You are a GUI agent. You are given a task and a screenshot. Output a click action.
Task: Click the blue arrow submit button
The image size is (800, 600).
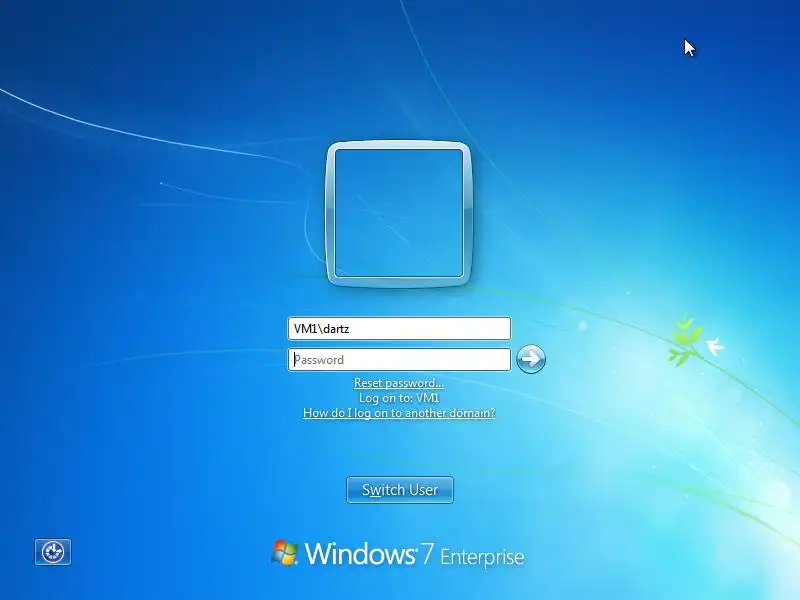coord(531,359)
